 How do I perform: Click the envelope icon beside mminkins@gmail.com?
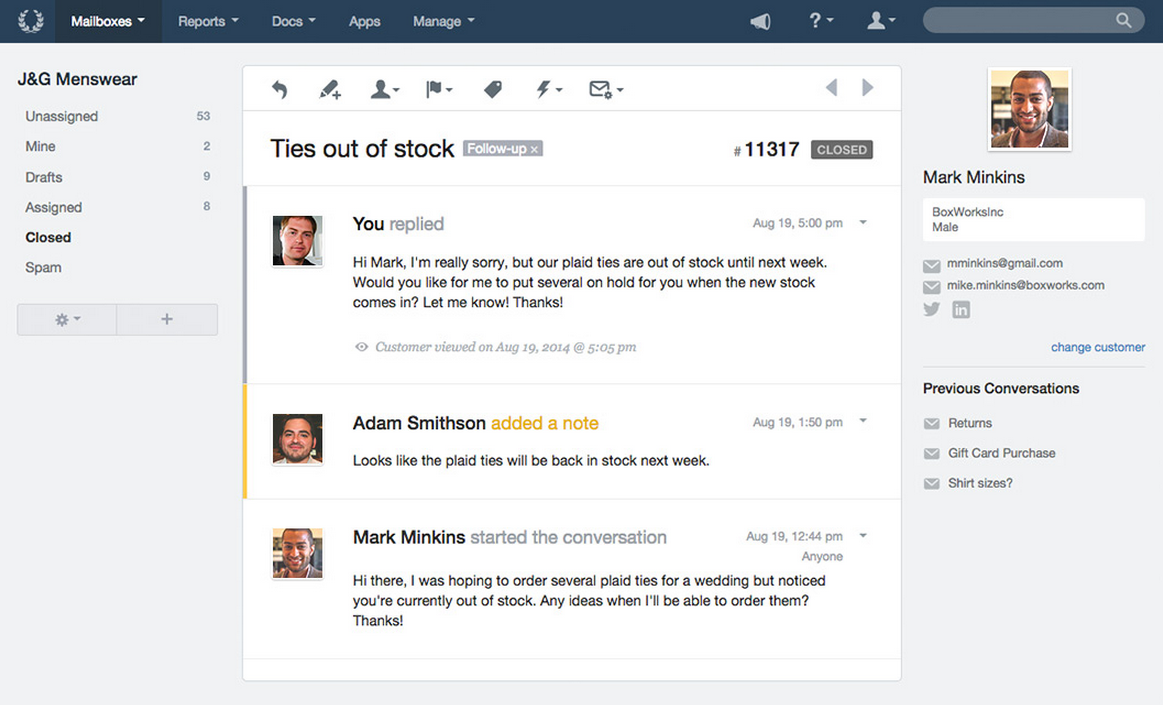(x=931, y=264)
